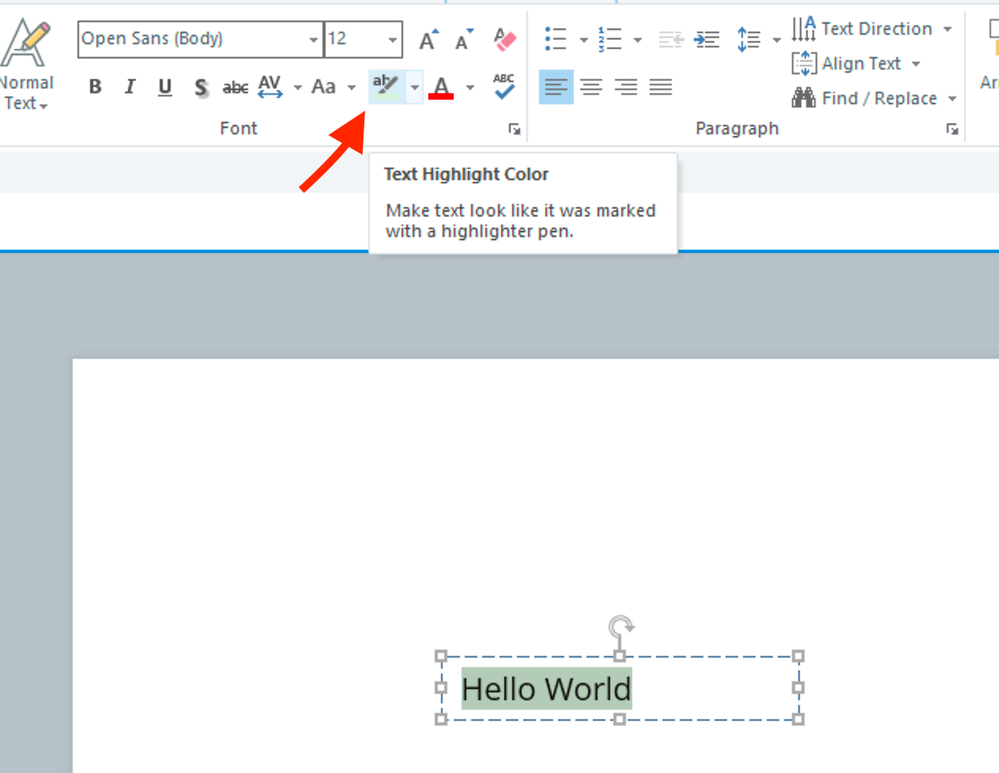Image resolution: width=999 pixels, height=773 pixels.
Task: Open the Text Highlight Color dropdown arrow
Action: pyautogui.click(x=414, y=87)
